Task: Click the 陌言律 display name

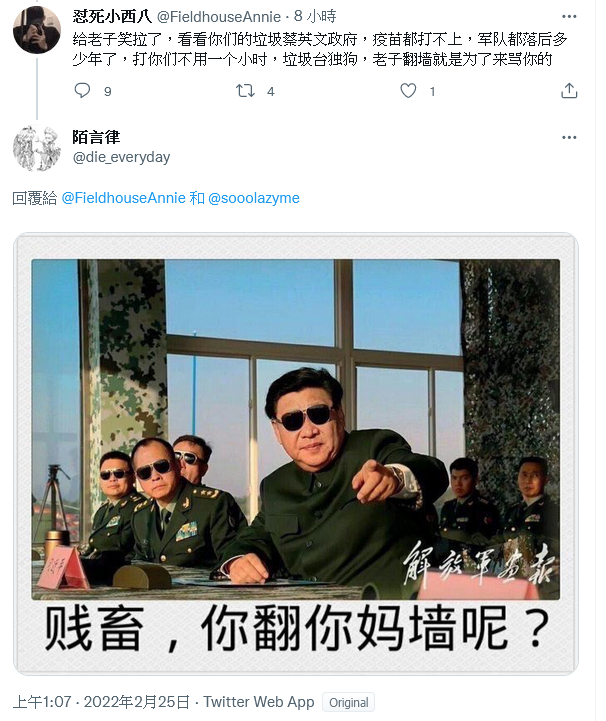Action: click(x=96, y=137)
